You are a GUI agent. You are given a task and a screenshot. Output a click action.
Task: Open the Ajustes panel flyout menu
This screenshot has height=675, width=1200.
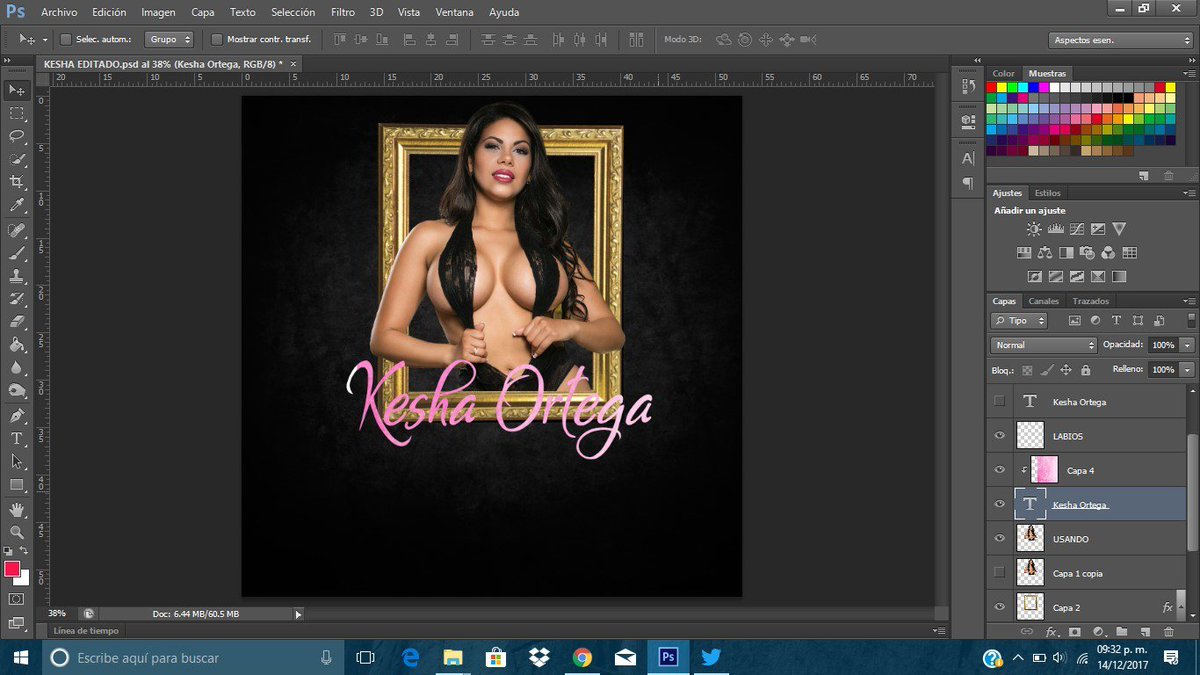tap(1189, 193)
